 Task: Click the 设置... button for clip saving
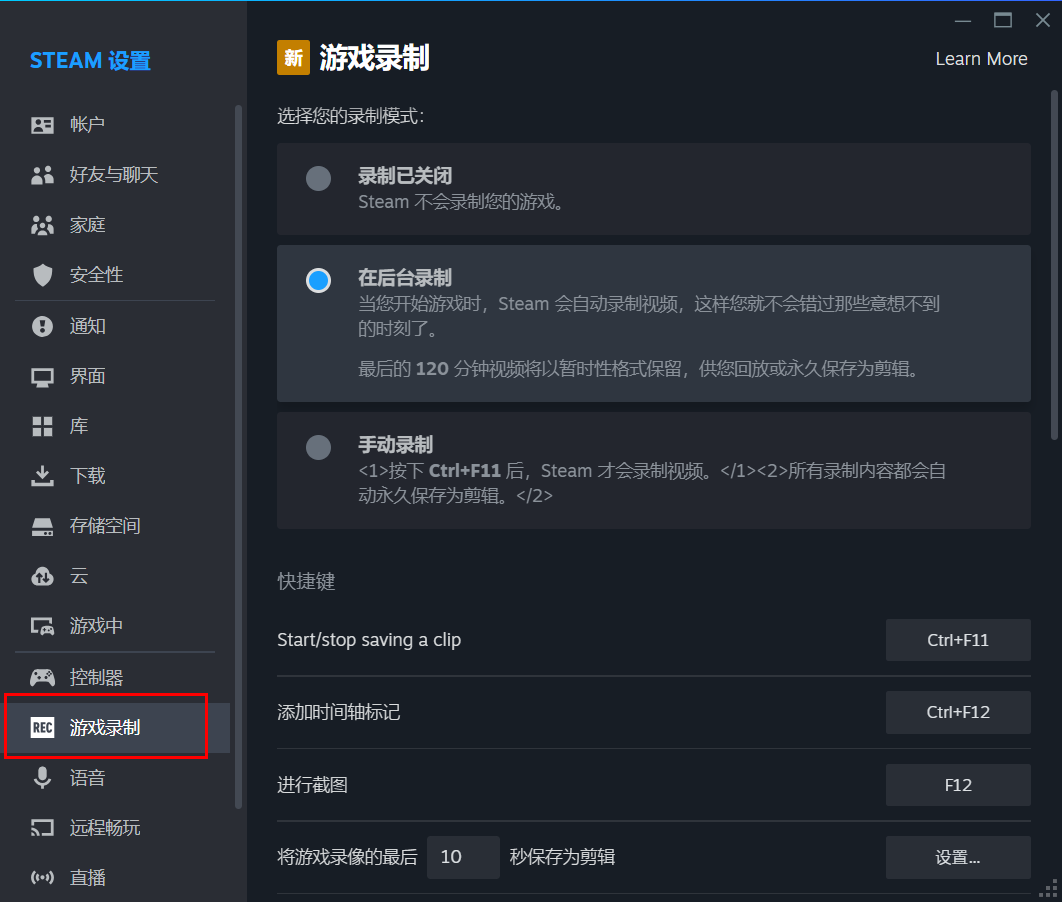click(957, 857)
